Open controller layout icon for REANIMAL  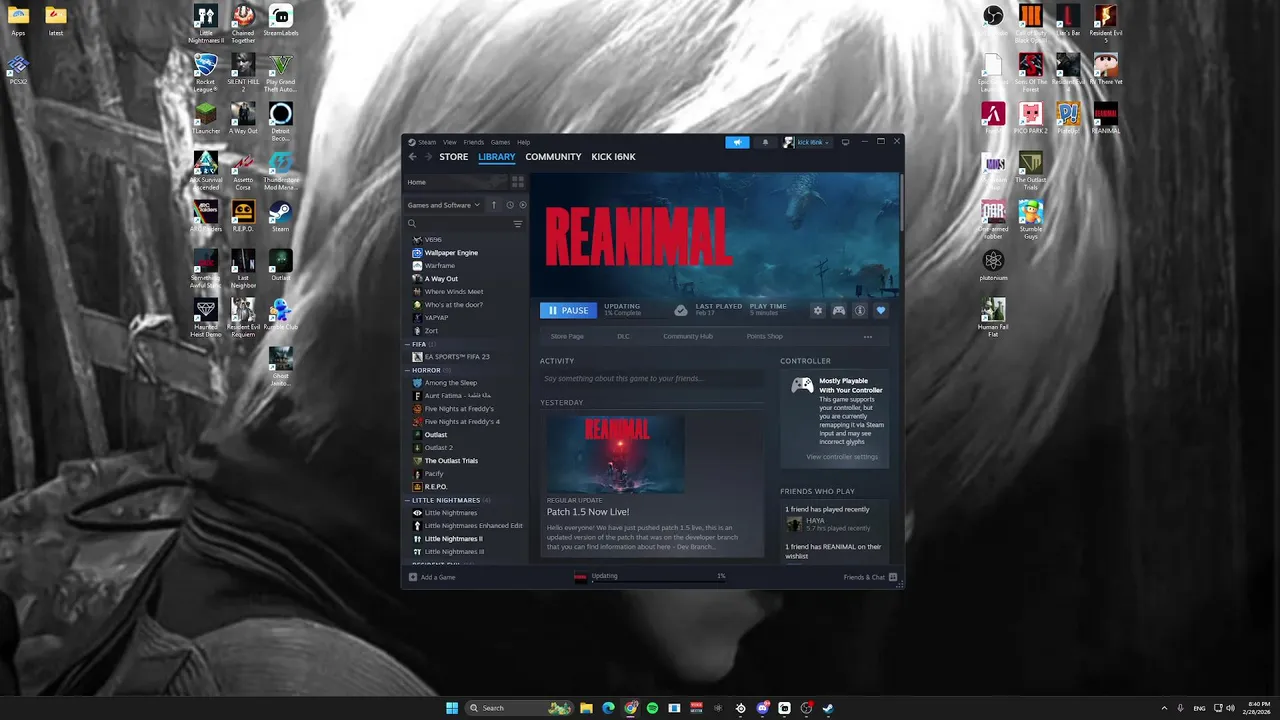click(x=839, y=311)
